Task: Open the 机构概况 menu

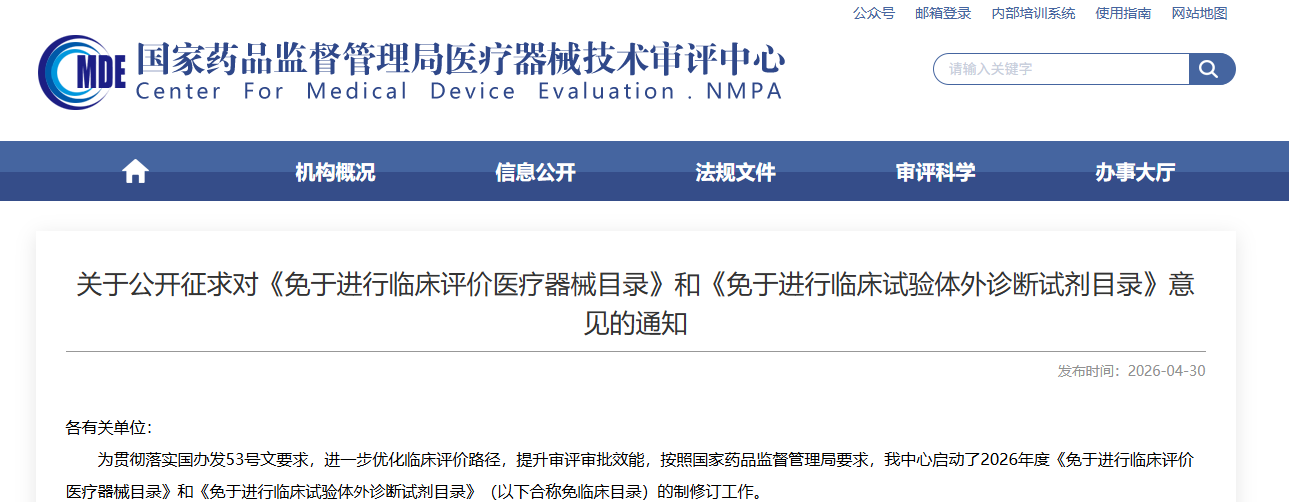Action: coord(335,172)
